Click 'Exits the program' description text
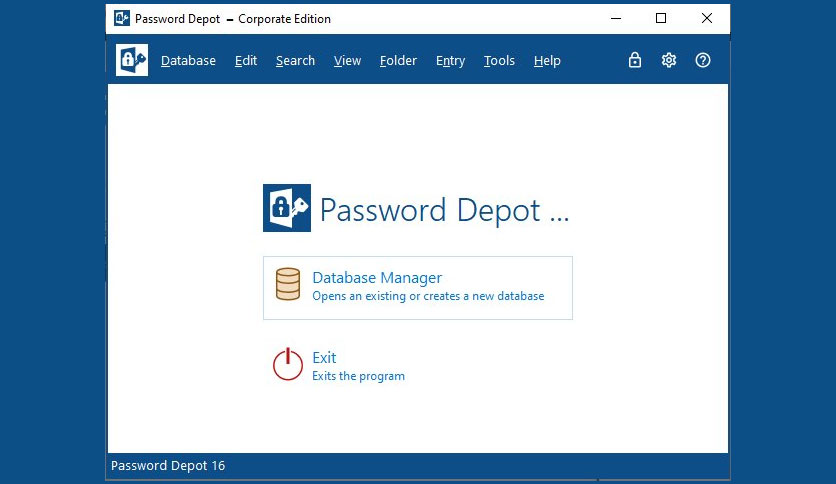The width and height of the screenshot is (836, 484). [x=358, y=376]
